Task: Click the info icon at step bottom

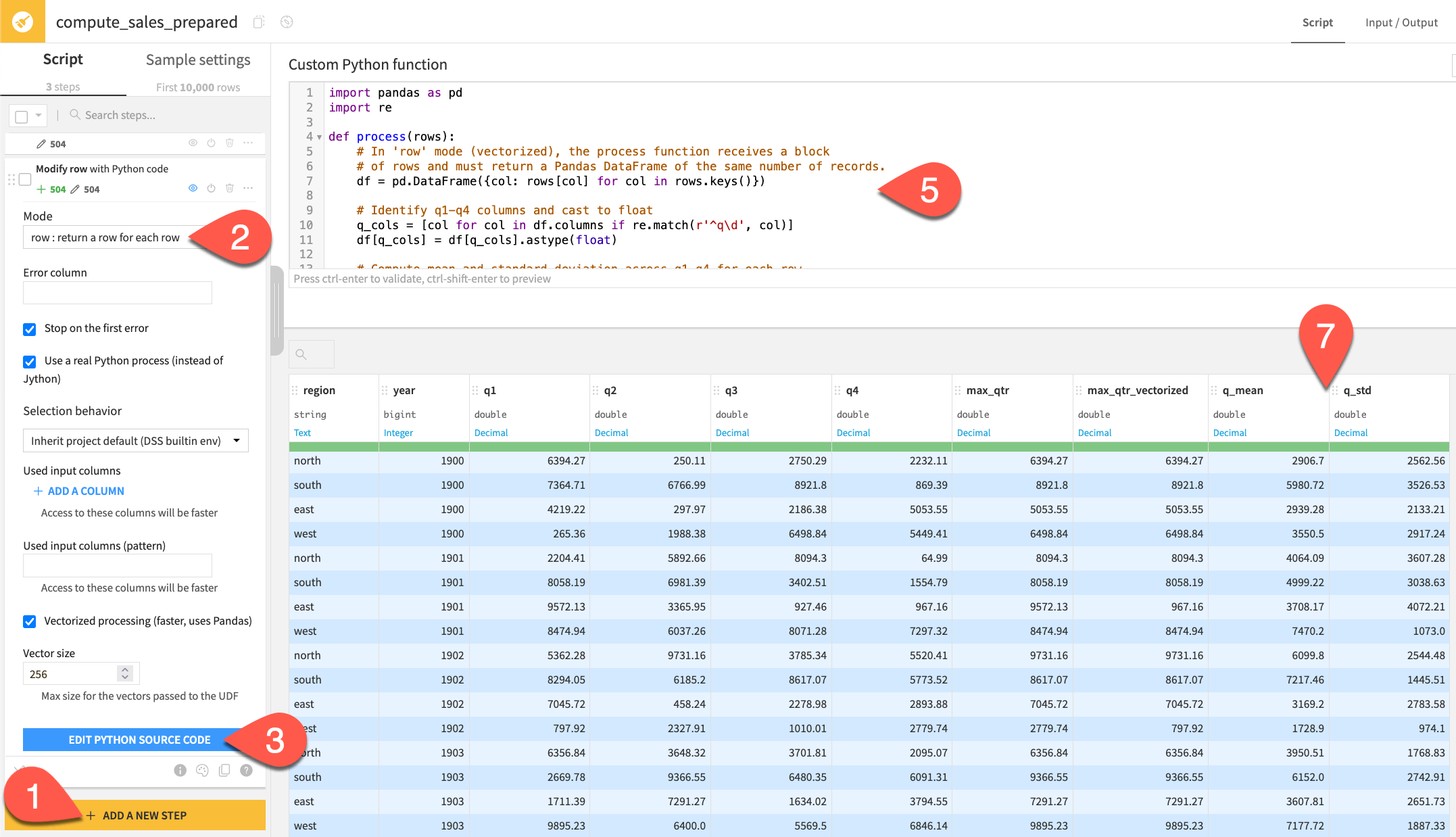Action: (180, 770)
